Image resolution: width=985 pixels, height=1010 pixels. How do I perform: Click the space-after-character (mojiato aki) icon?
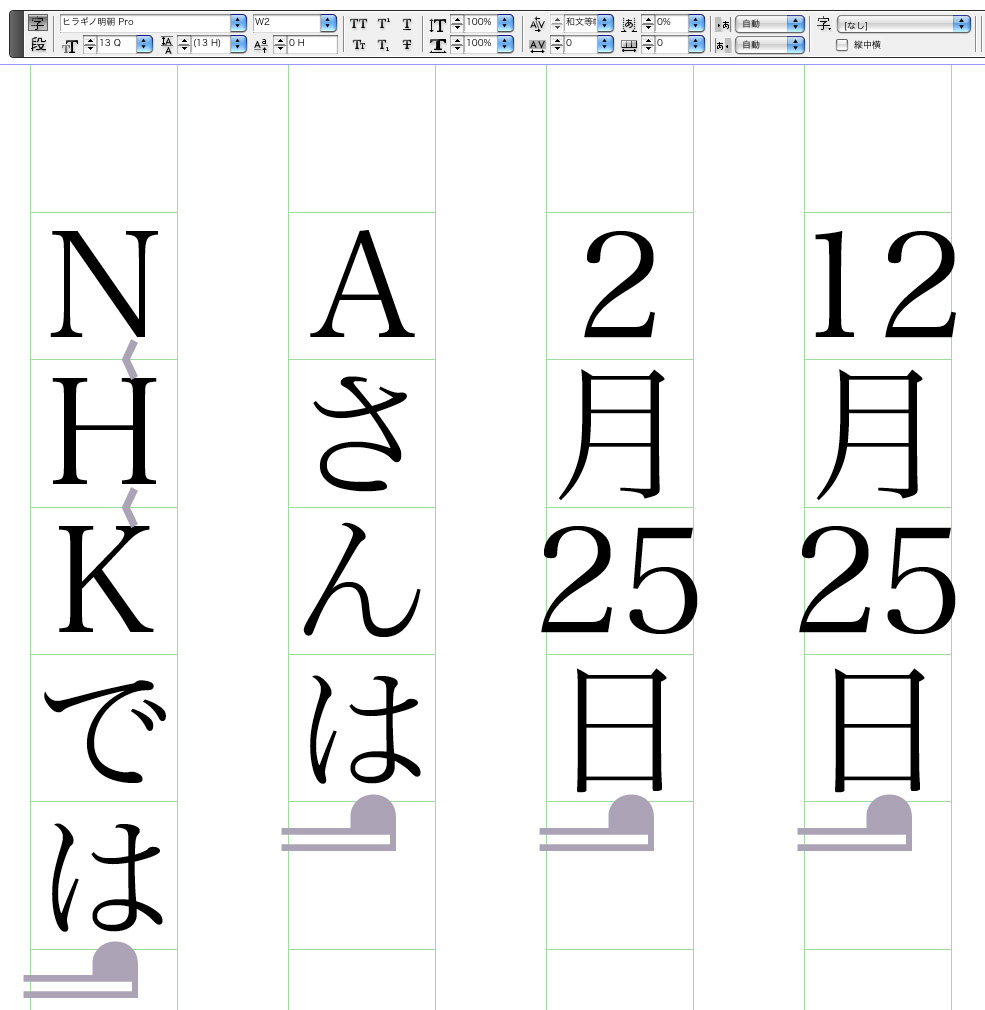723,45
